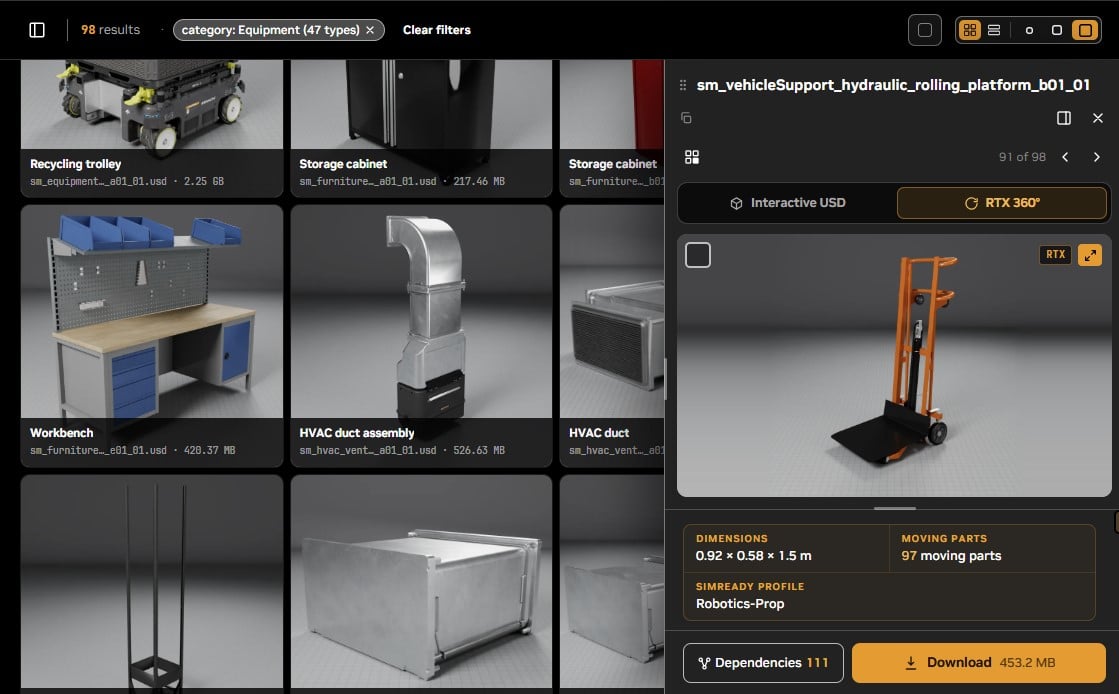Click the Workbench filename sm_furniture…_e01_01.usd

(x=98, y=451)
